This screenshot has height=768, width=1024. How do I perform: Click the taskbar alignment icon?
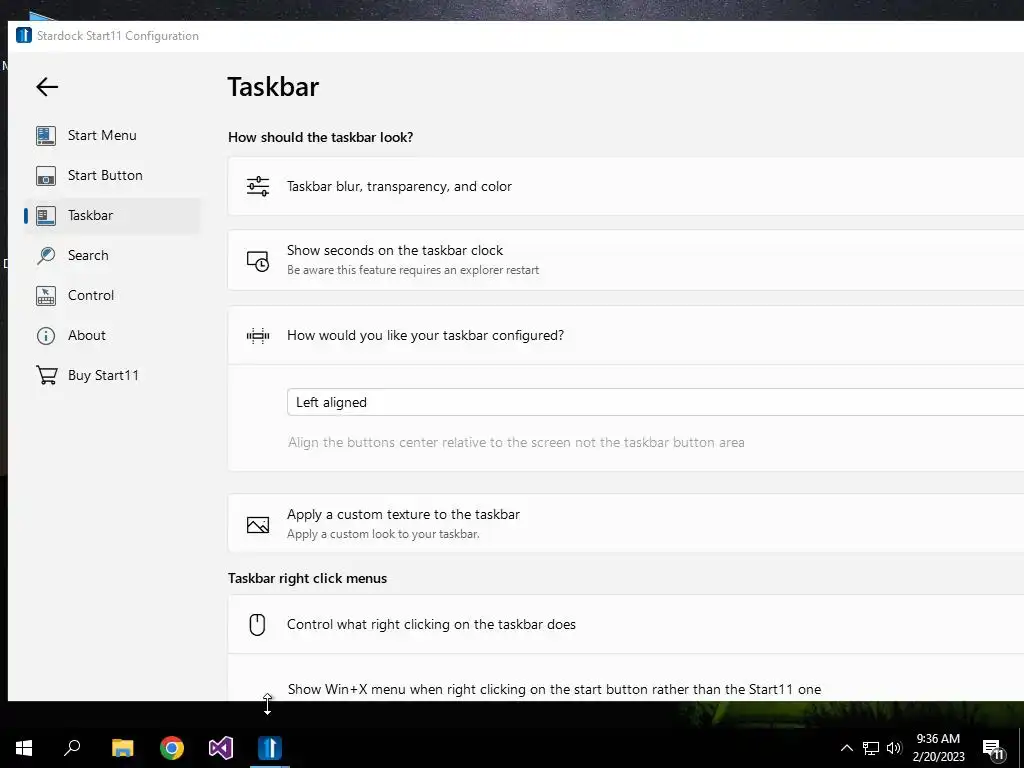258,336
